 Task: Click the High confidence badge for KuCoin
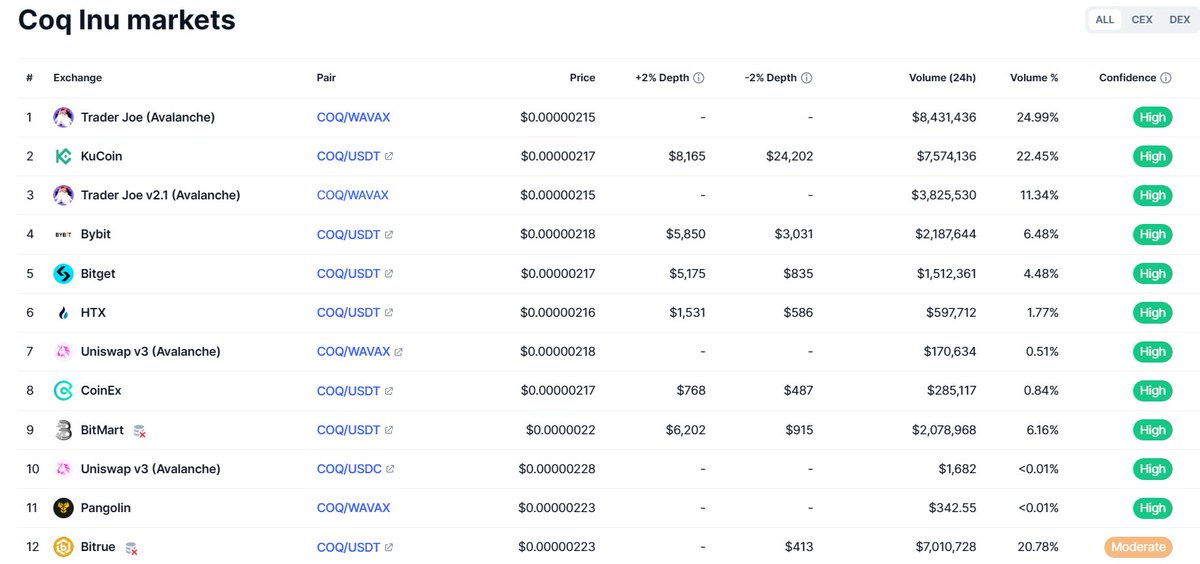[1152, 156]
